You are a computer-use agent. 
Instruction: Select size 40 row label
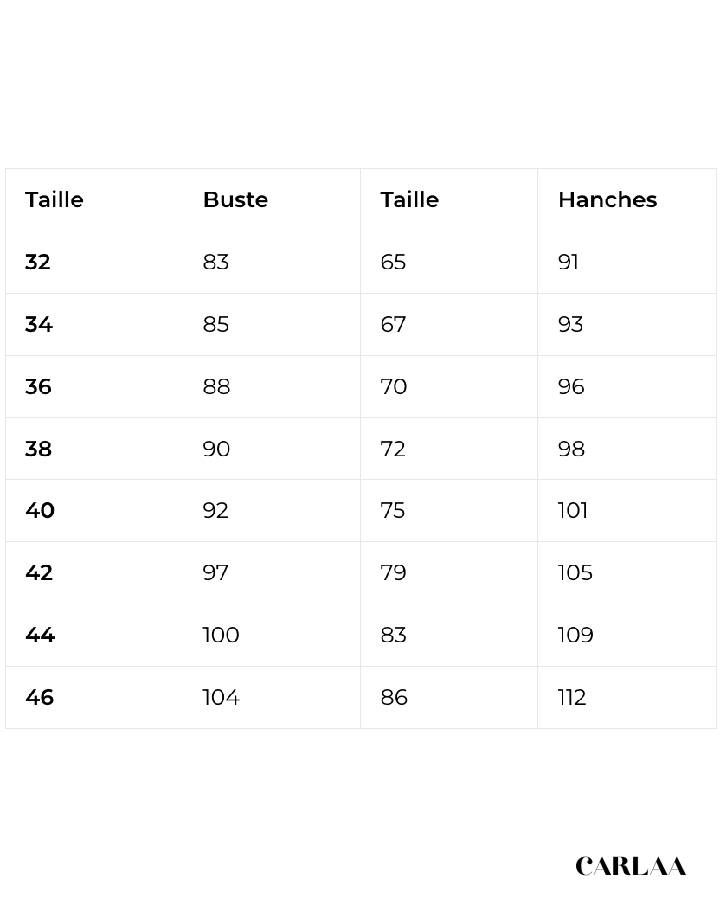tap(40, 511)
